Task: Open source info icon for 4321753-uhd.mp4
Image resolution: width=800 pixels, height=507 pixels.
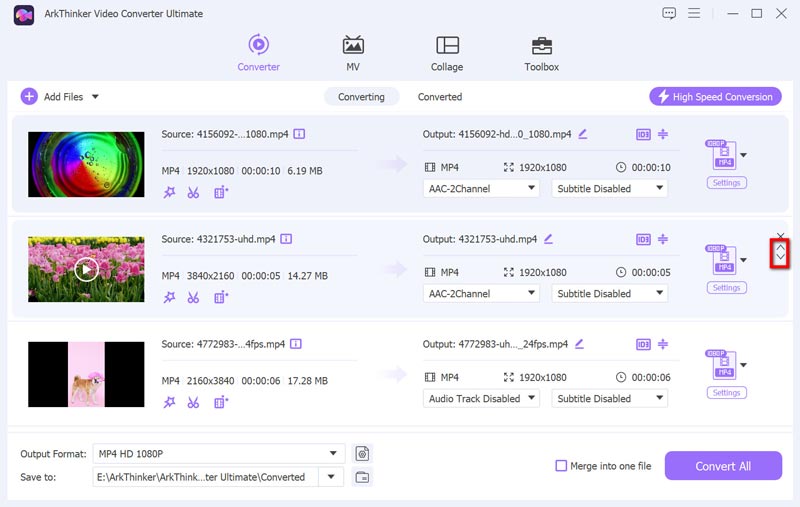Action: [x=287, y=239]
